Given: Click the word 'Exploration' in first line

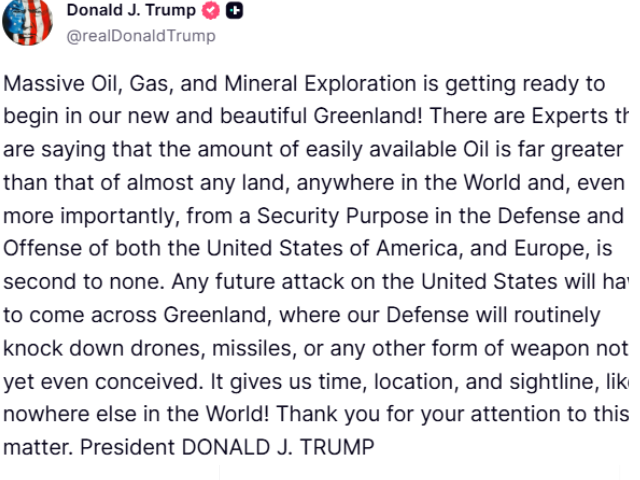Looking at the screenshot, I should [x=360, y=84].
